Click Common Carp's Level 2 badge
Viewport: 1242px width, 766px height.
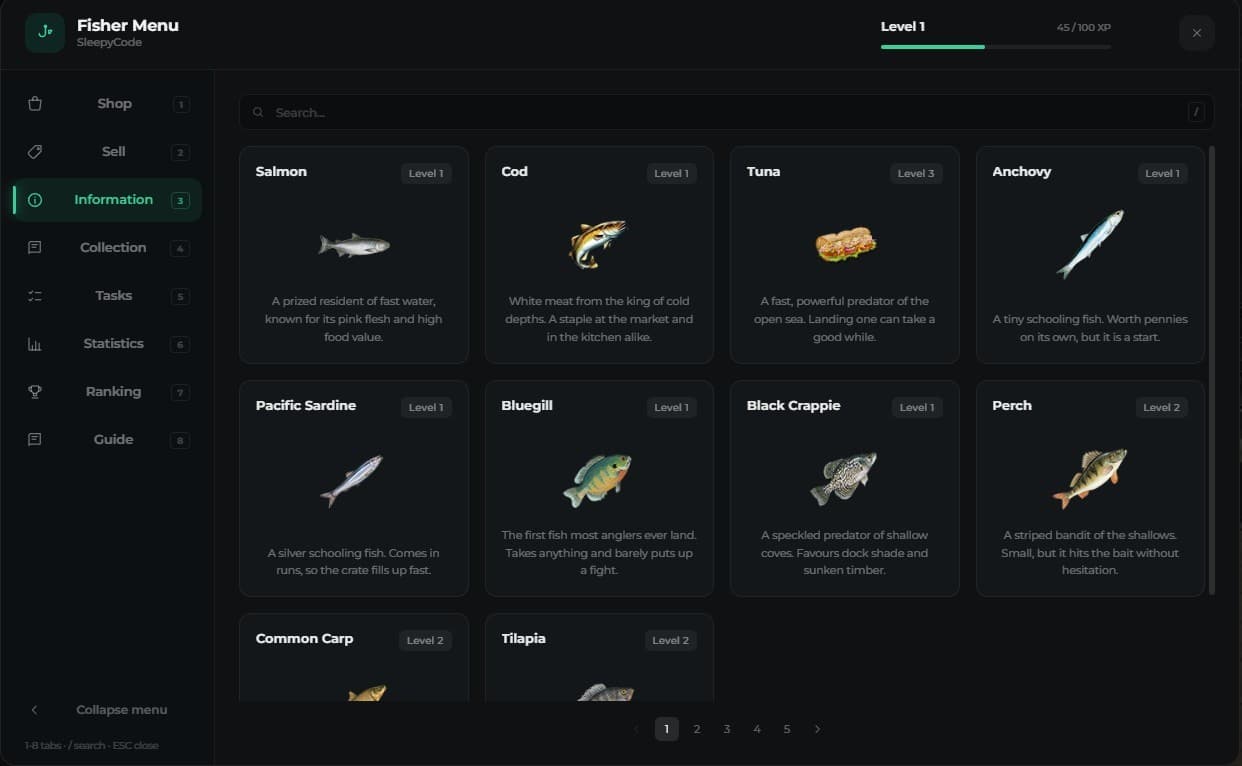425,640
